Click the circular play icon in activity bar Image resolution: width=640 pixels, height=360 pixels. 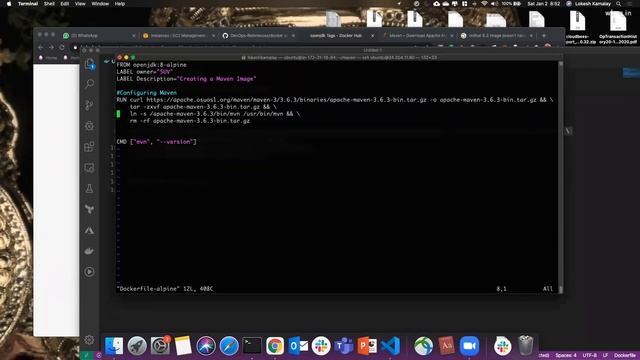(89, 272)
